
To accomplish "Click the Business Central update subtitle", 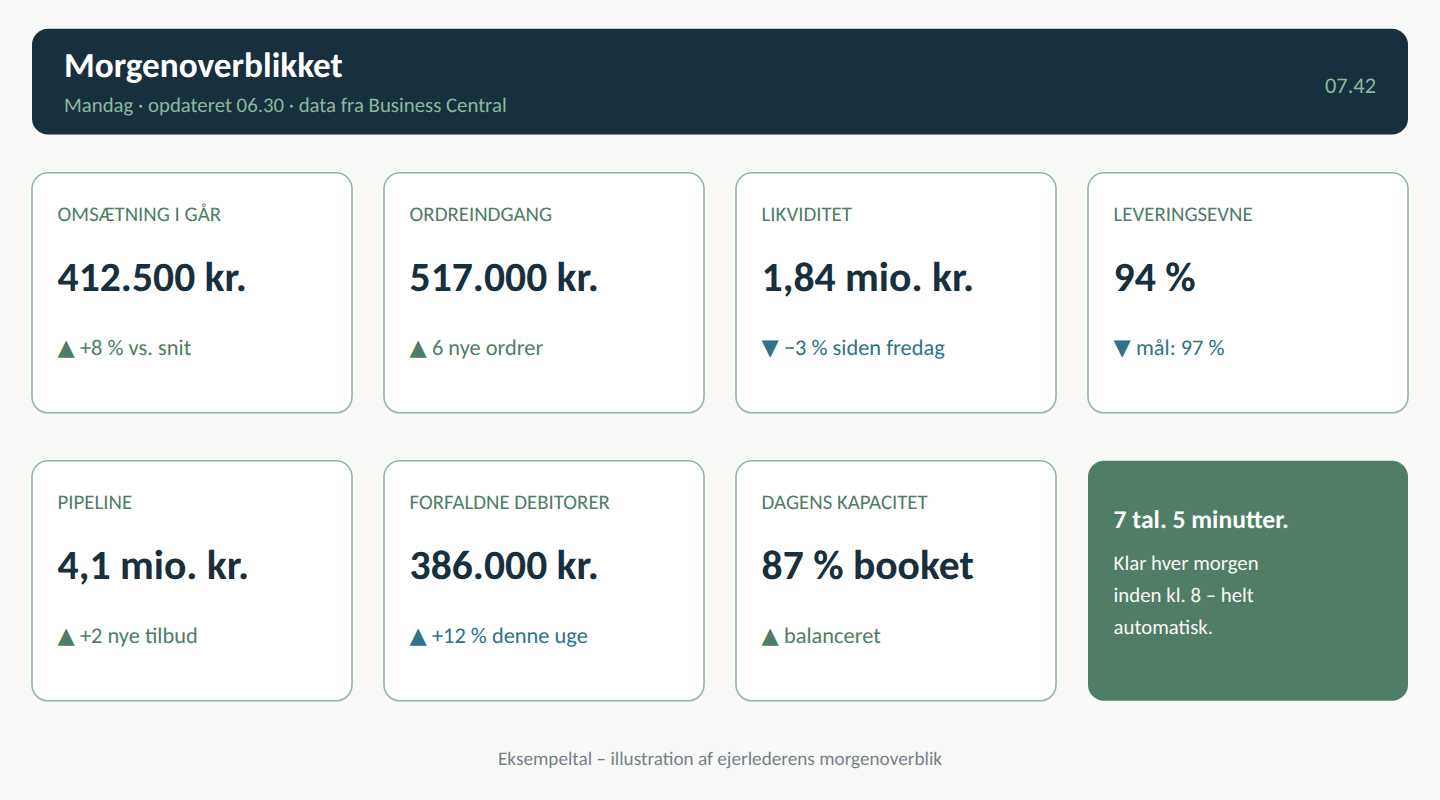I will coord(285,105).
